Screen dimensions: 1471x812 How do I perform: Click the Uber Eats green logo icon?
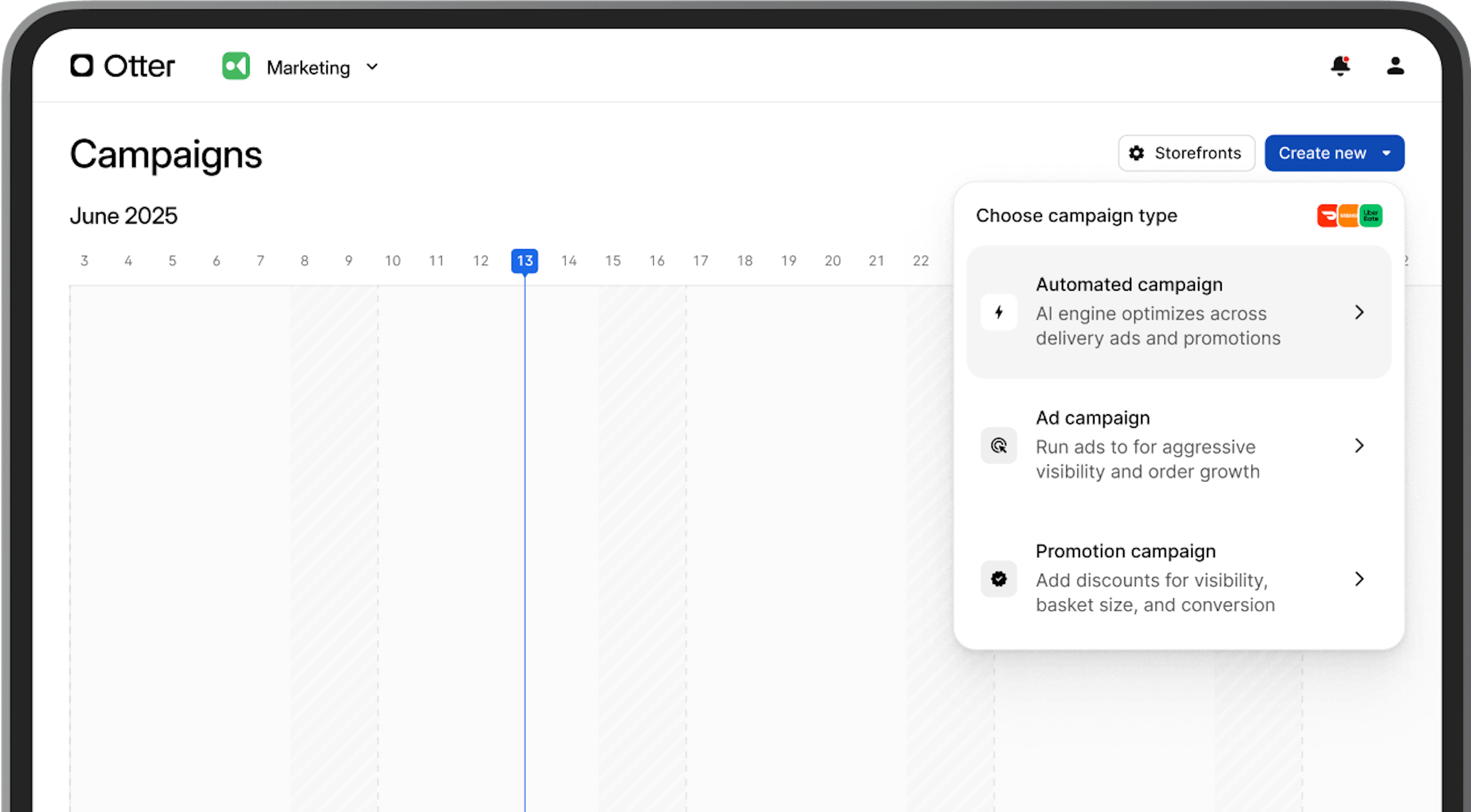coord(1371,216)
